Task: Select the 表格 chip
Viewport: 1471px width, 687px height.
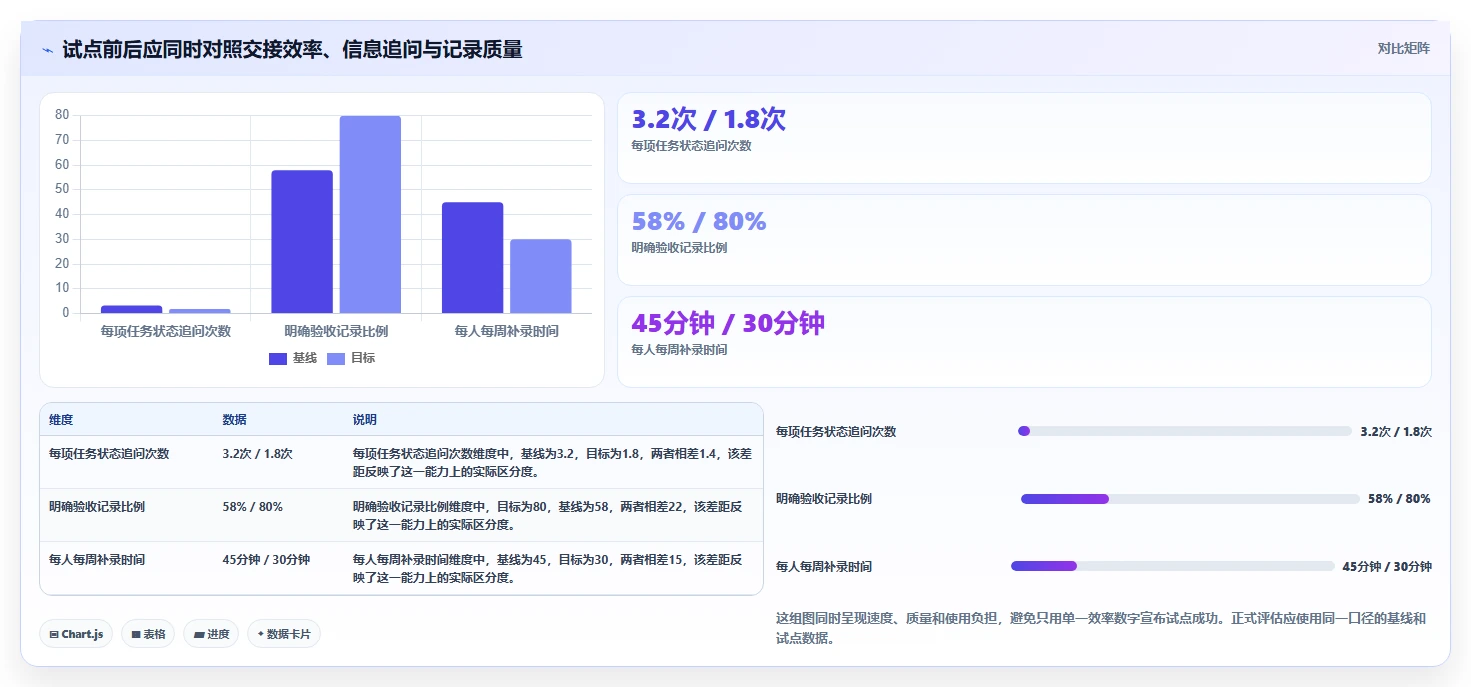Action: point(148,634)
